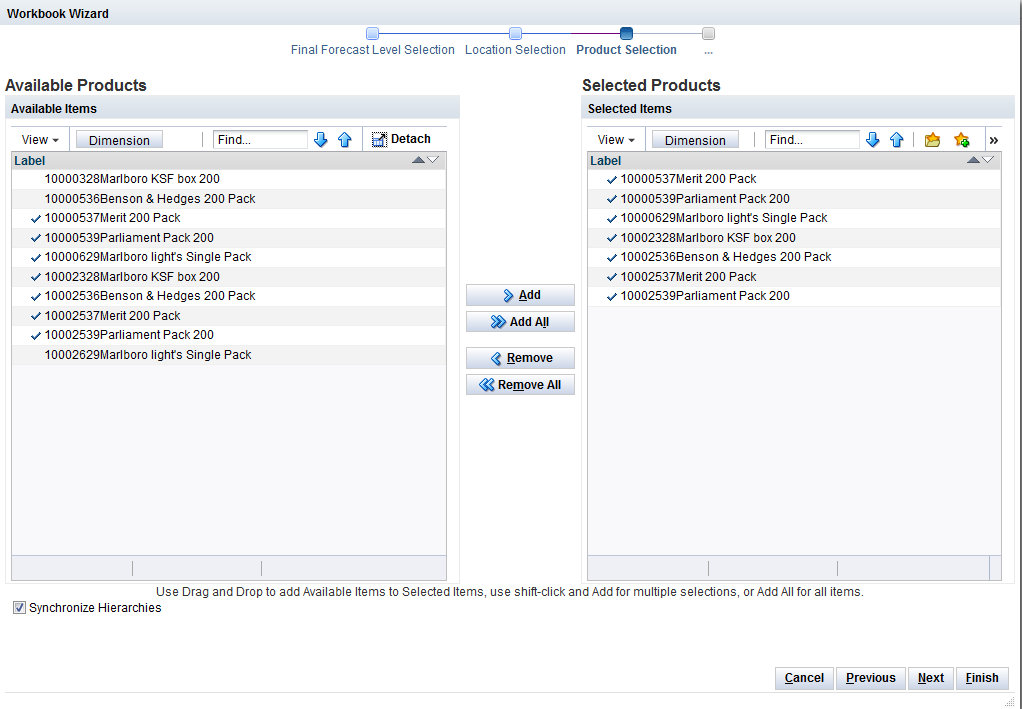Expand the toolbar overflow chevron in Selected Items
Viewport: 1022px width, 709px height.
tap(993, 140)
